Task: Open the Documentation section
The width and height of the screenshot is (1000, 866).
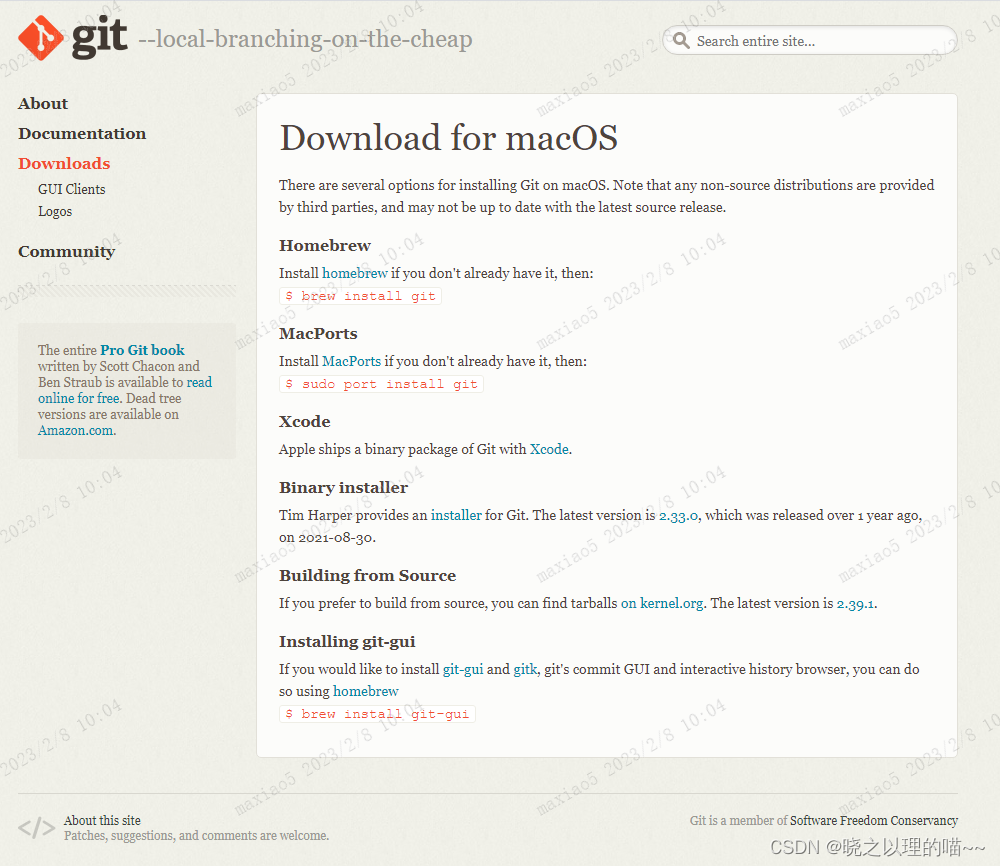Action: [x=82, y=133]
